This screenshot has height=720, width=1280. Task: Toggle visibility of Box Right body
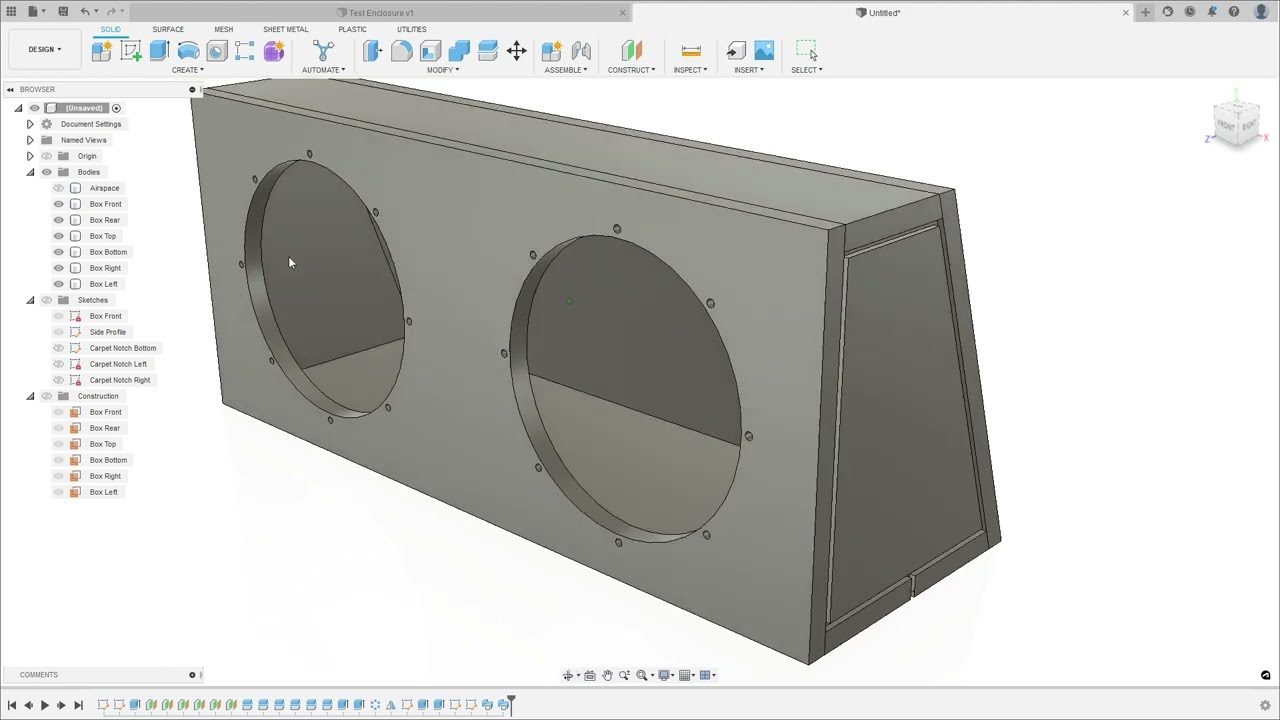58,268
